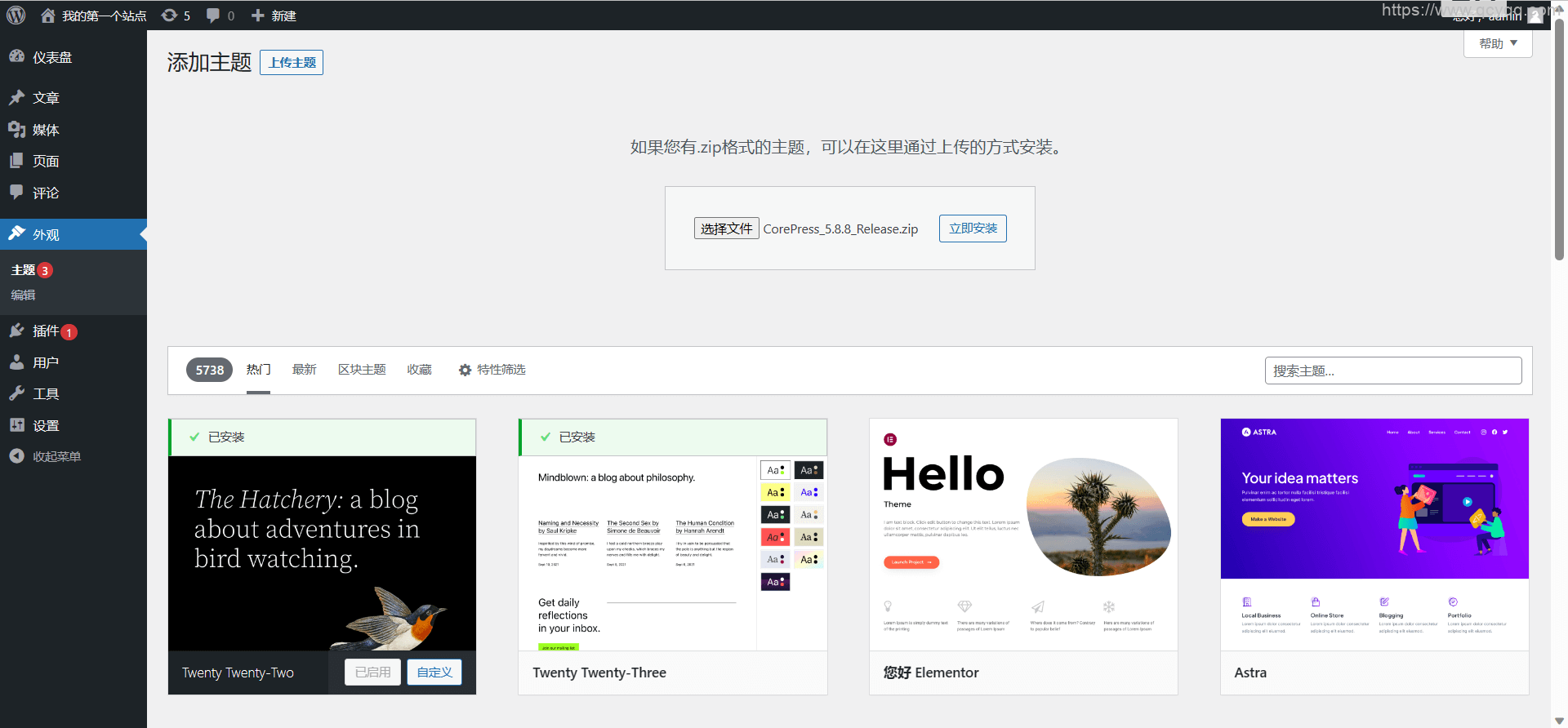Switch to the 最新 themes tab
This screenshot has width=1568, height=728.
point(304,370)
